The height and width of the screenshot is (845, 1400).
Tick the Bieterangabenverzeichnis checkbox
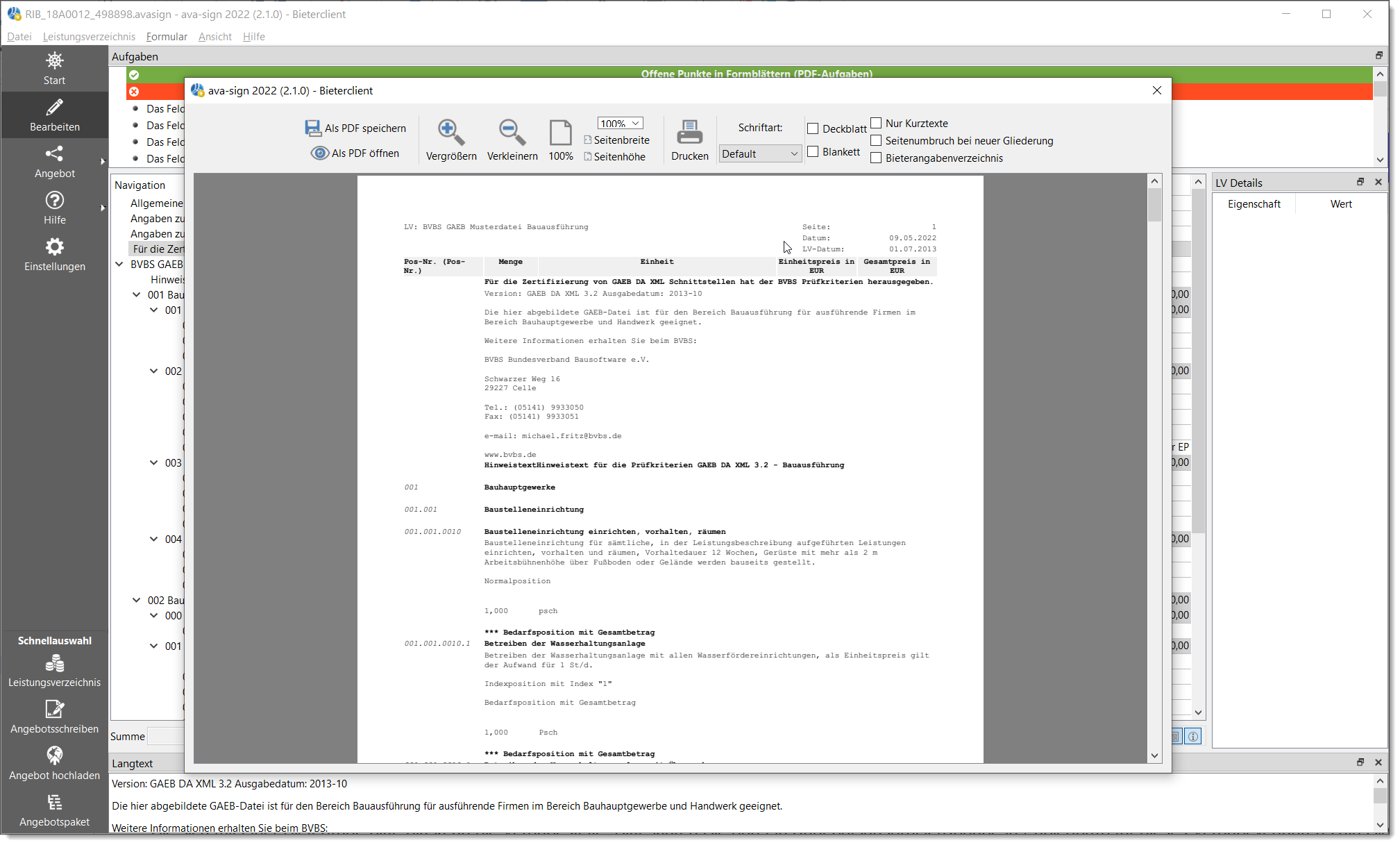876,158
